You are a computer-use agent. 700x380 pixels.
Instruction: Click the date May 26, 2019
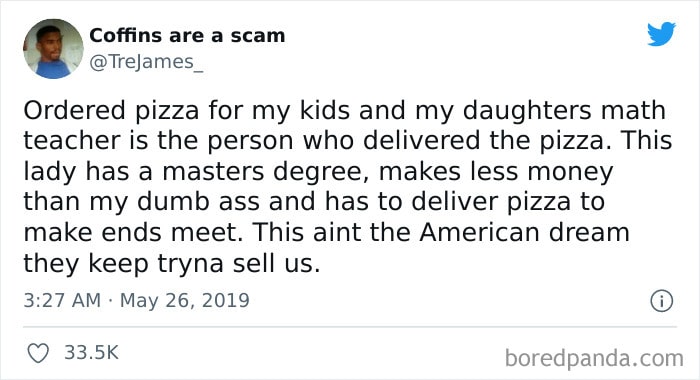tap(184, 301)
